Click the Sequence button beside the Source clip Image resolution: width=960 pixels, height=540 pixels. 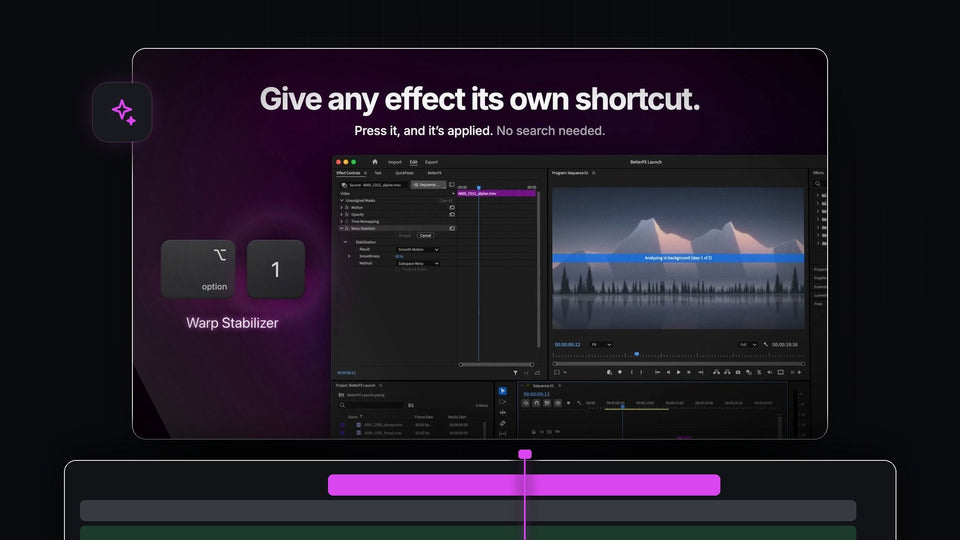point(429,184)
